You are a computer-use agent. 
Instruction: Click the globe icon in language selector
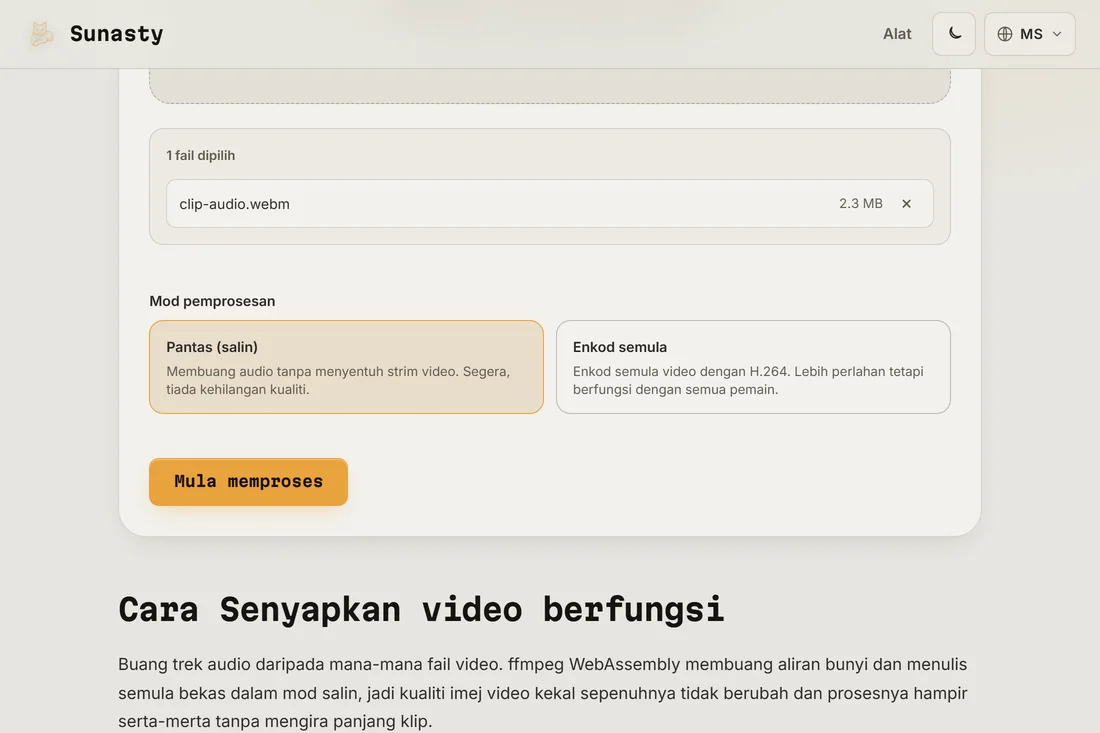pos(1005,34)
